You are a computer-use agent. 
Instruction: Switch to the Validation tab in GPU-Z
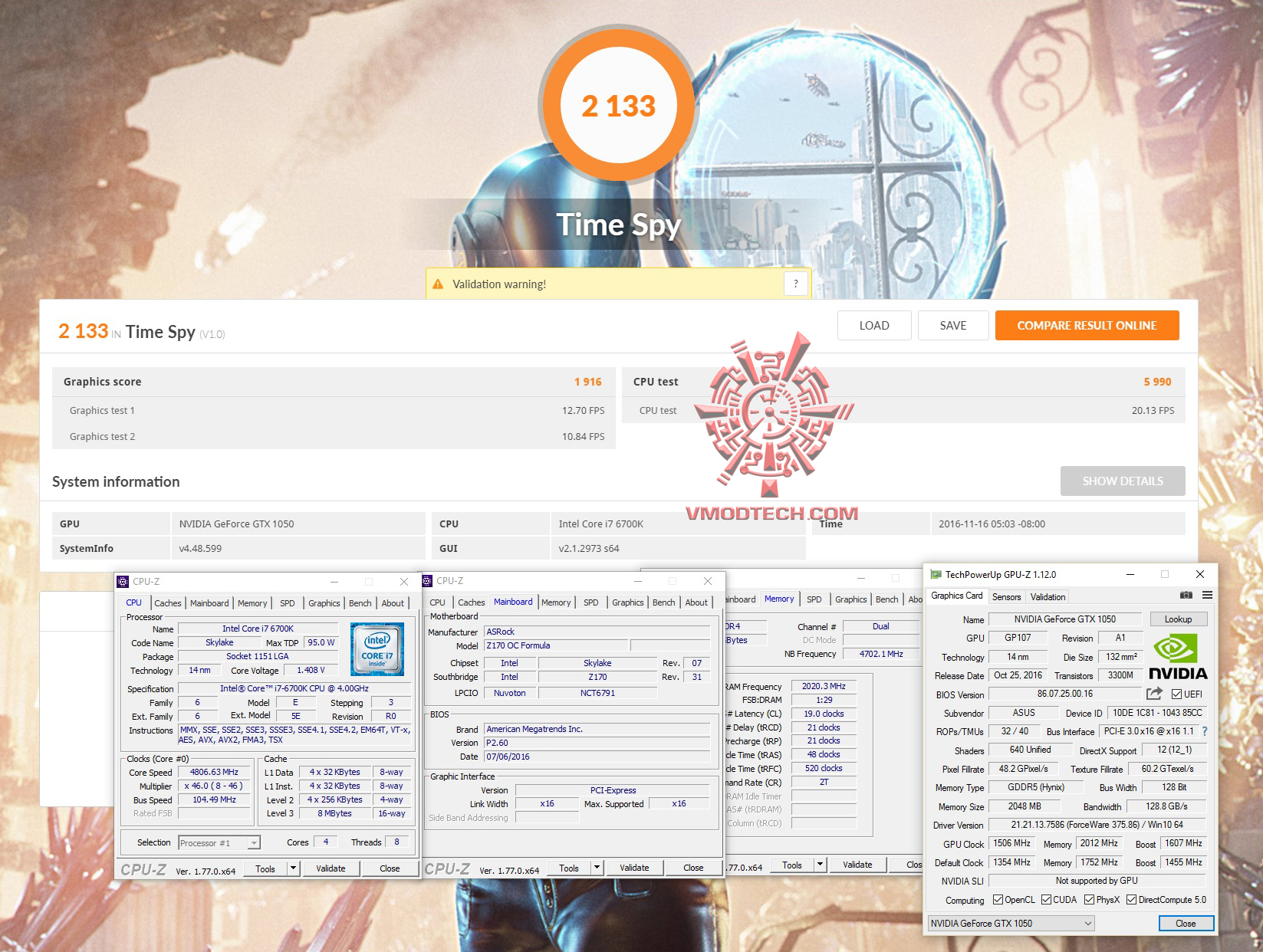coord(1048,597)
